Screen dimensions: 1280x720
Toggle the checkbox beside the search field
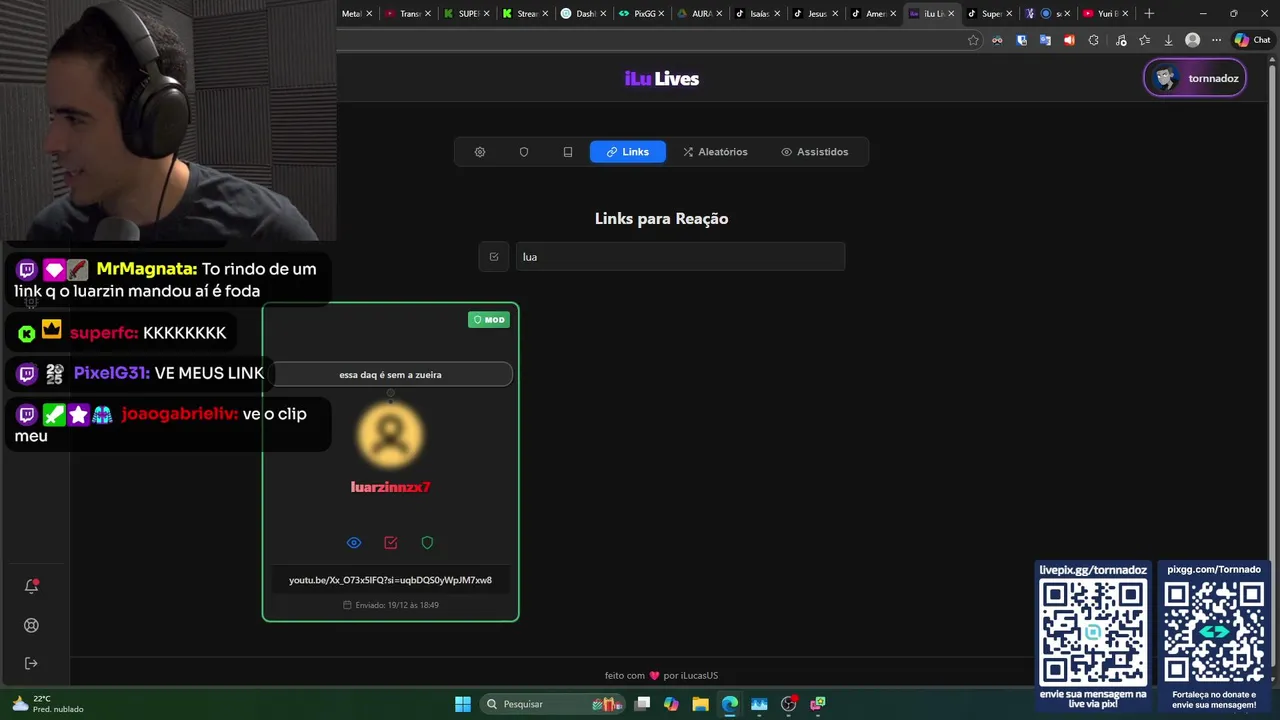[494, 257]
